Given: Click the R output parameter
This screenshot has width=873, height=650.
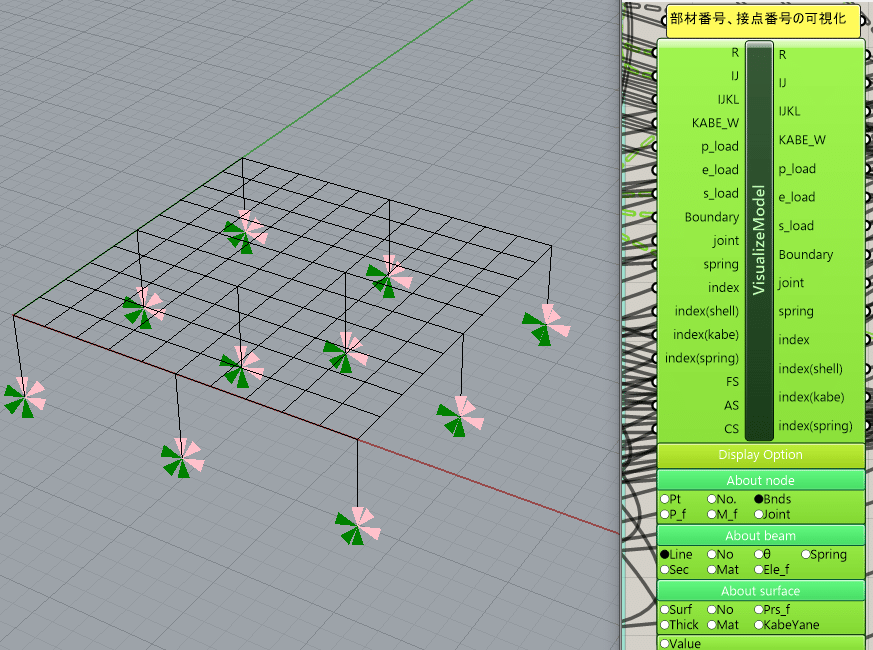Looking at the screenshot, I should point(782,55).
